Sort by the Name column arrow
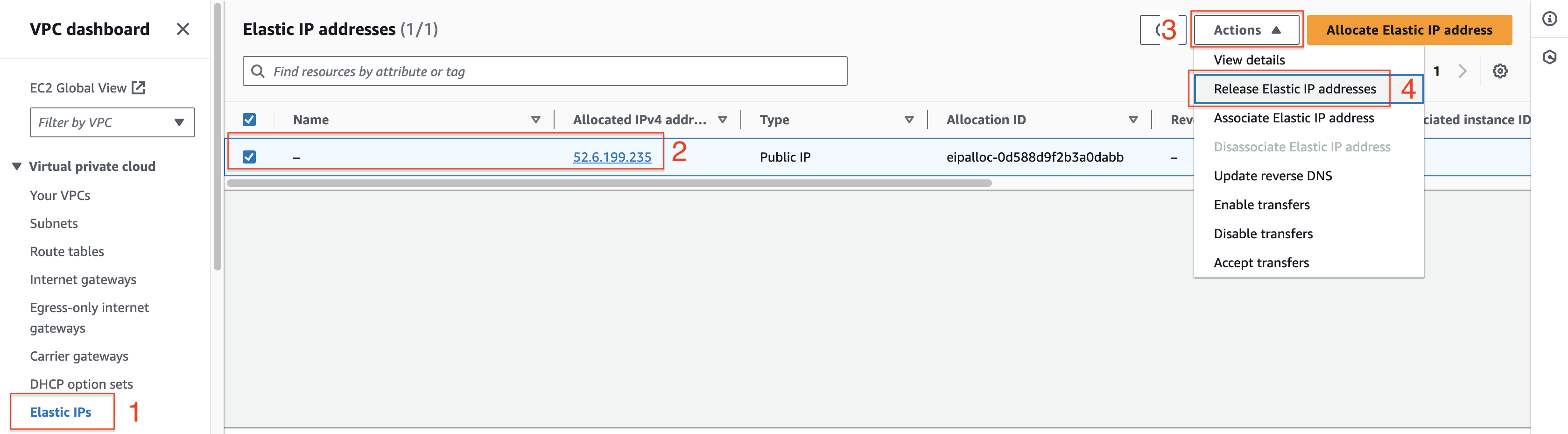The image size is (1568, 434). pos(535,120)
